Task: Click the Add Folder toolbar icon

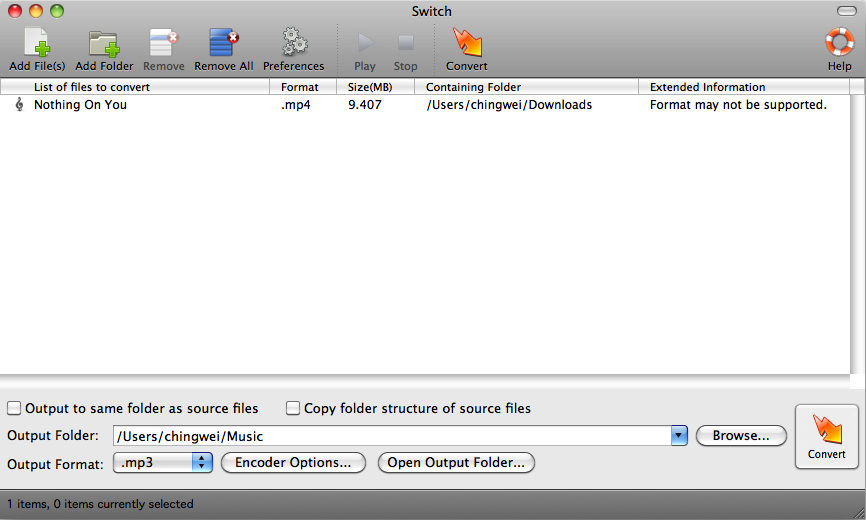Action: click(x=104, y=44)
